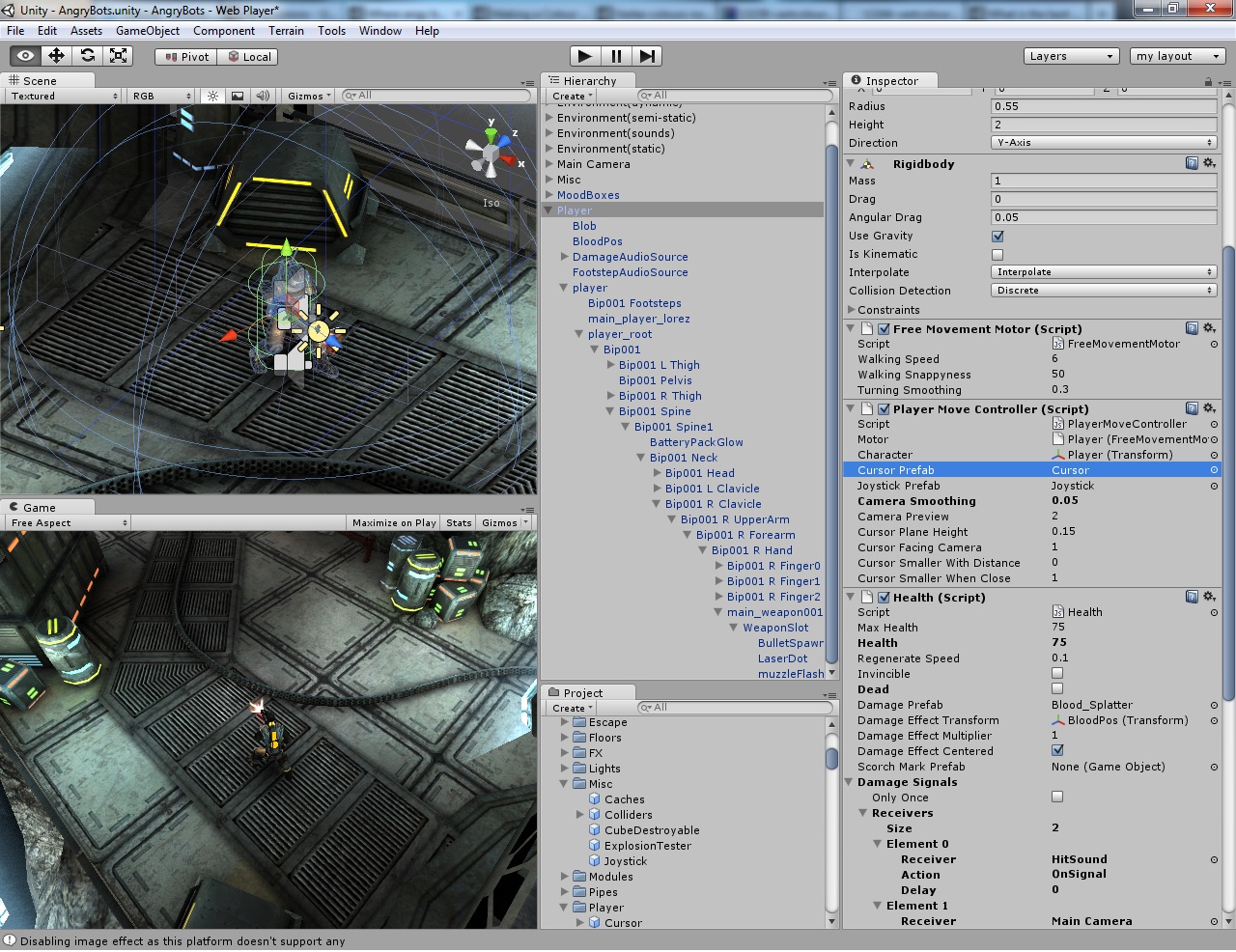1236x952 pixels.
Task: Open the Terrain menu
Action: (286, 31)
